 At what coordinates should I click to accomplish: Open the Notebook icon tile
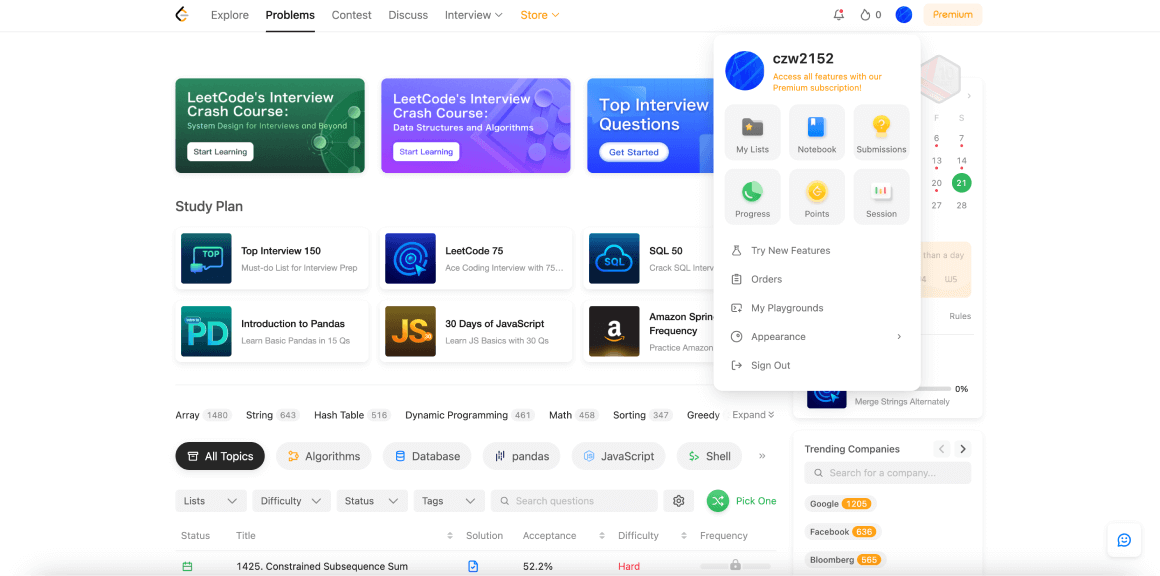pyautogui.click(x=816, y=132)
